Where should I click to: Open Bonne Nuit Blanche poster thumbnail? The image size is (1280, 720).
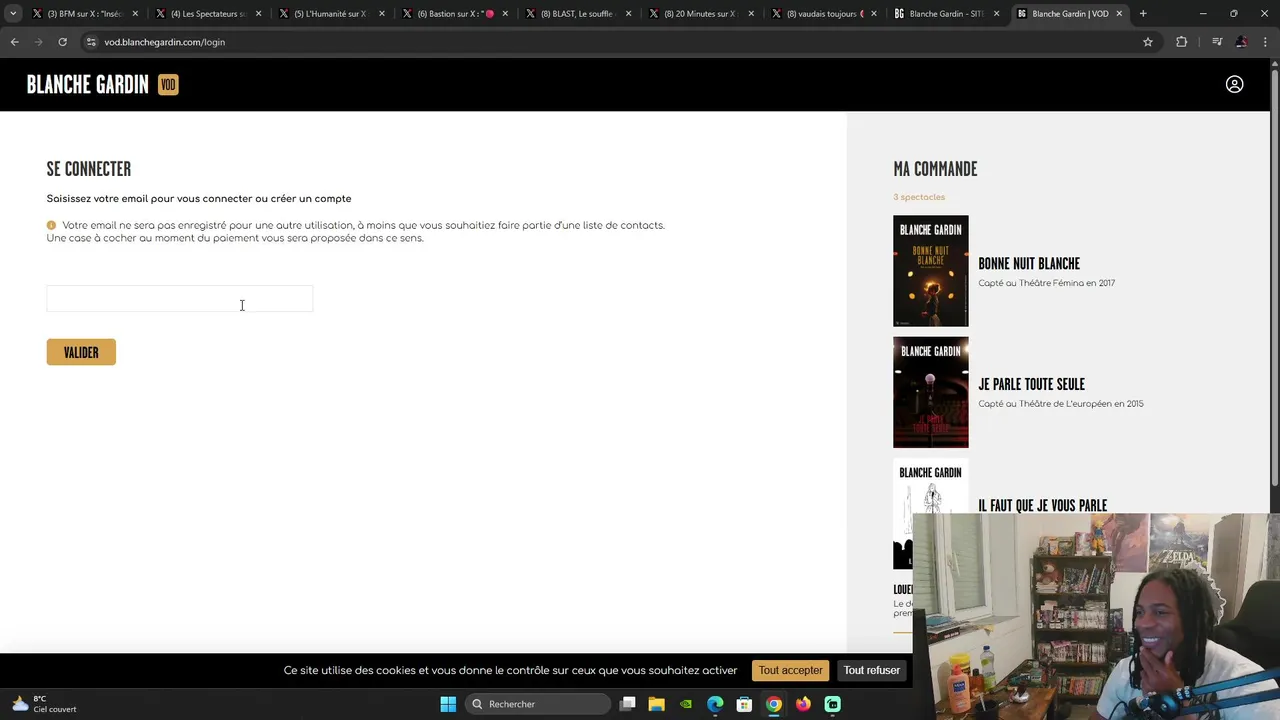coord(930,271)
